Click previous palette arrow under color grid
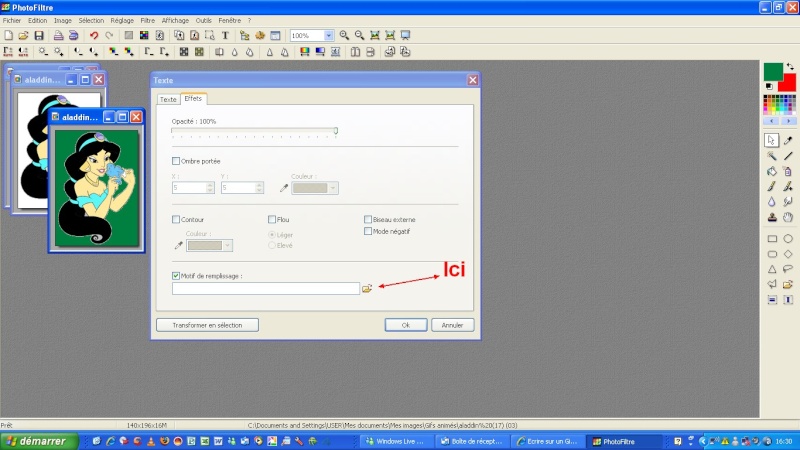The height and width of the screenshot is (450, 800). click(x=771, y=121)
